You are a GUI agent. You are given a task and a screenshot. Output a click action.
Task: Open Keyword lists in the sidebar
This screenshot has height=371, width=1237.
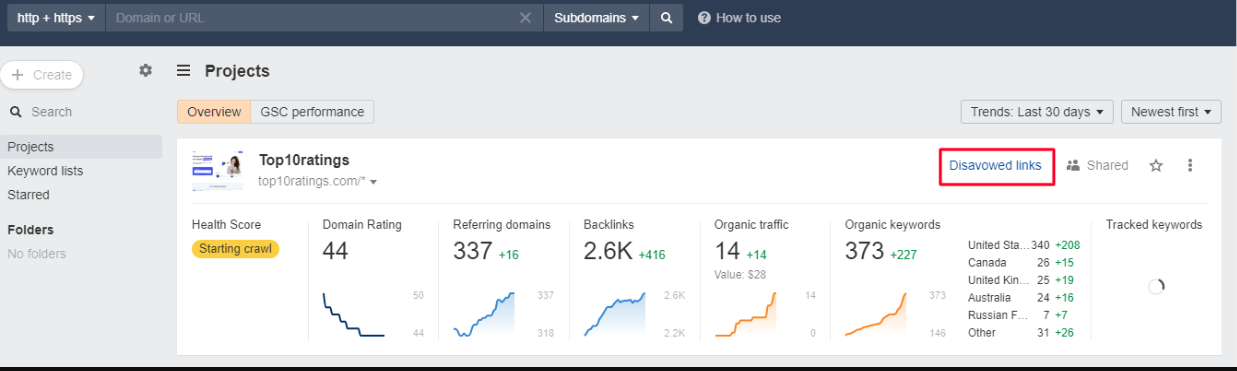pos(45,171)
